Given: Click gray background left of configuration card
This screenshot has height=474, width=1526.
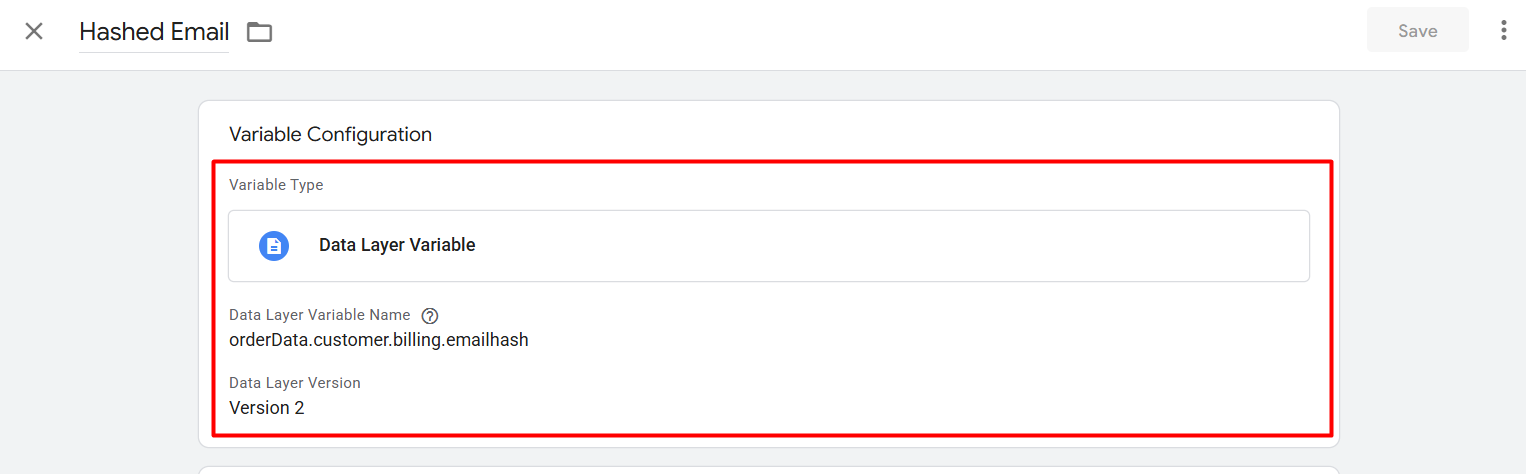Looking at the screenshot, I should point(100,270).
